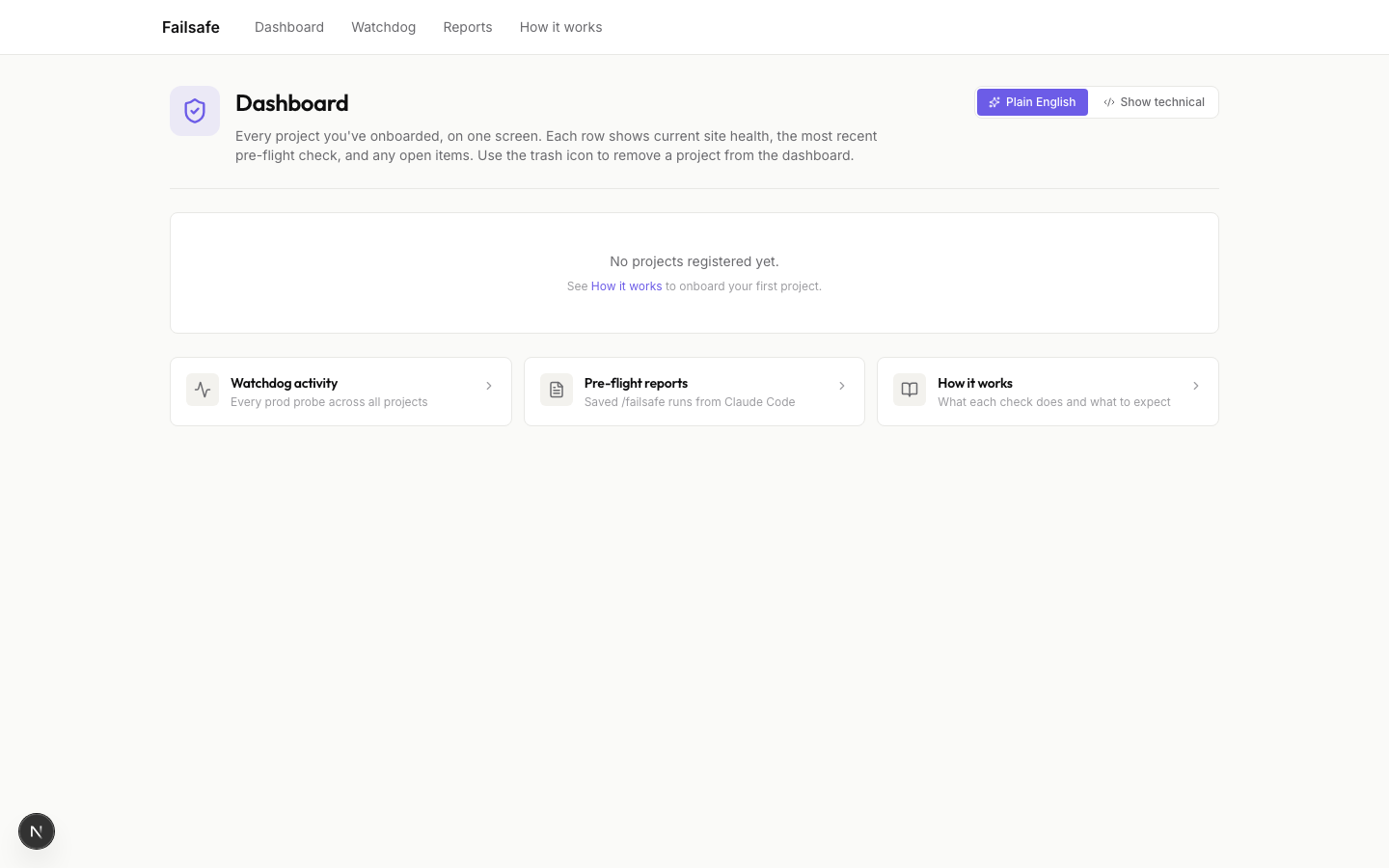Enable Show technical mode
This screenshot has height=868, width=1389.
click(x=1154, y=102)
